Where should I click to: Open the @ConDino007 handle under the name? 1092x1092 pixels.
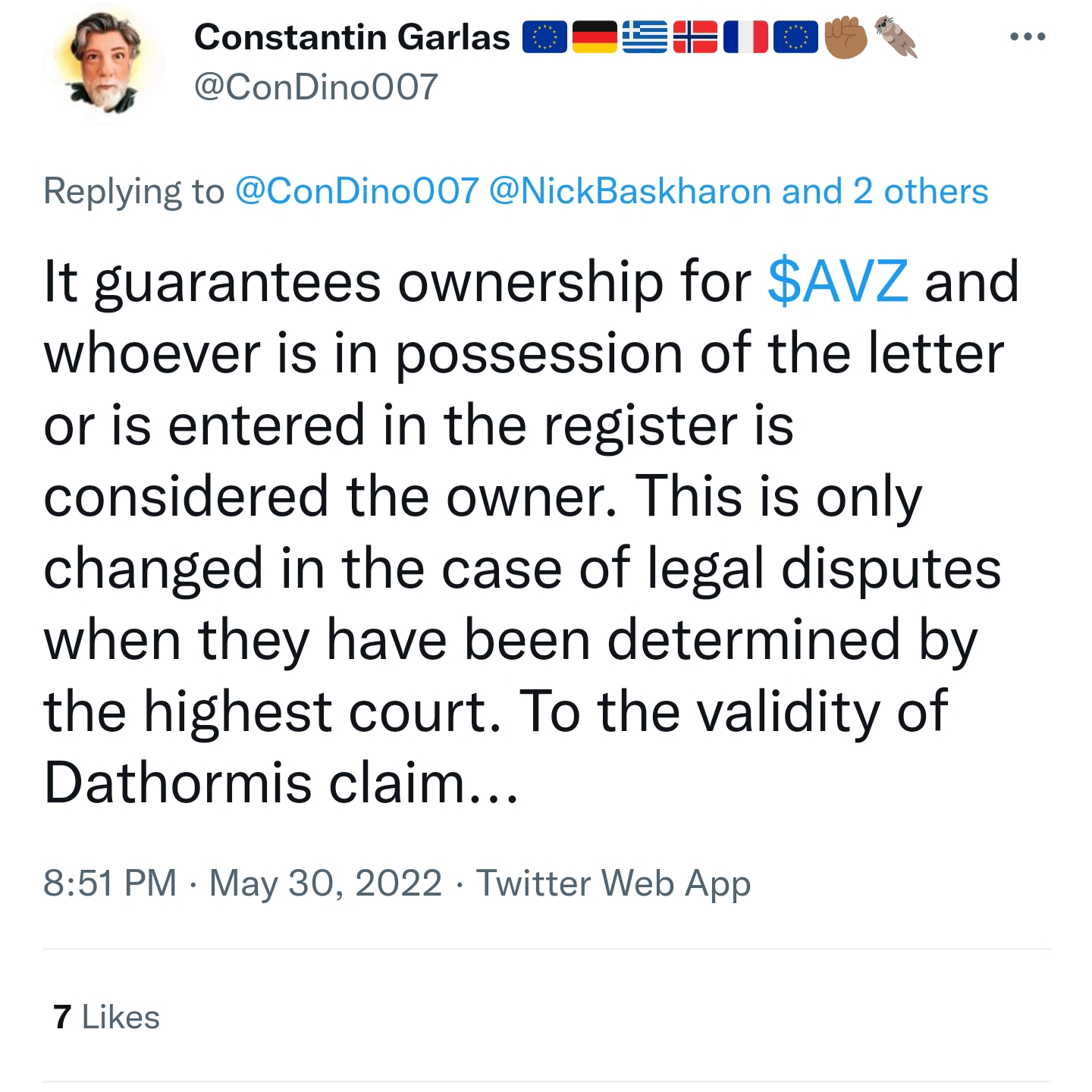pyautogui.click(x=316, y=87)
